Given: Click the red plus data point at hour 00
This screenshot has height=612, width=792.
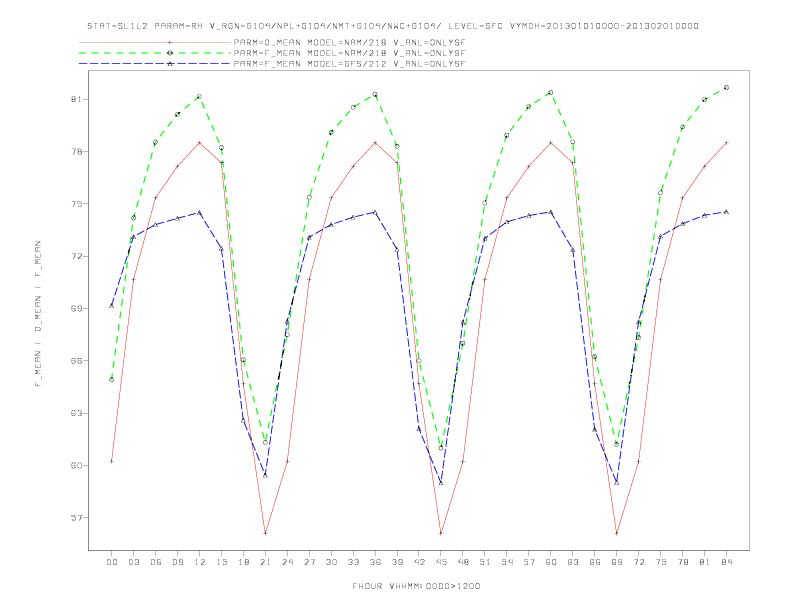Looking at the screenshot, I should pyautogui.click(x=112, y=461).
